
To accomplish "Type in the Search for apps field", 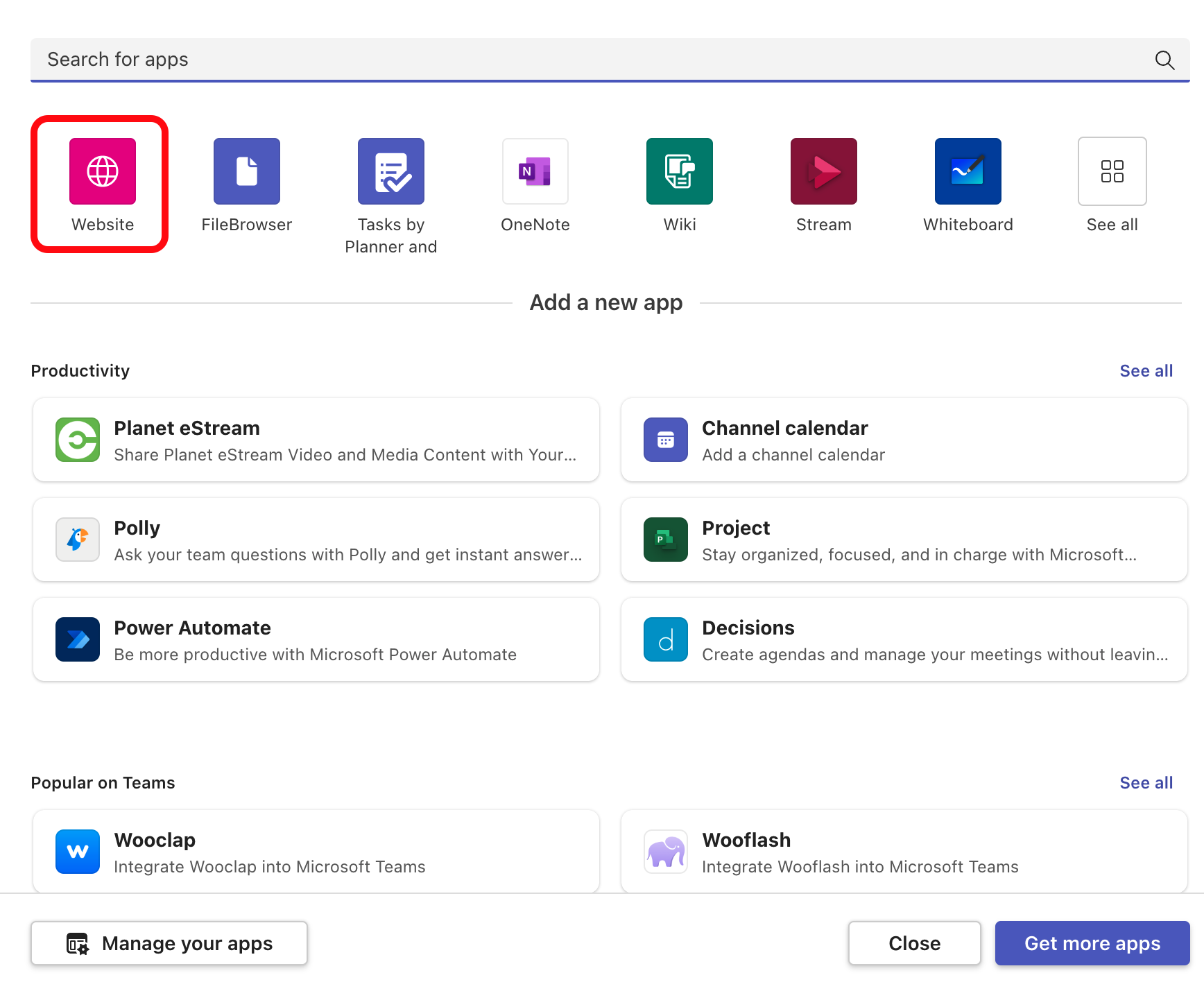I will [555, 60].
